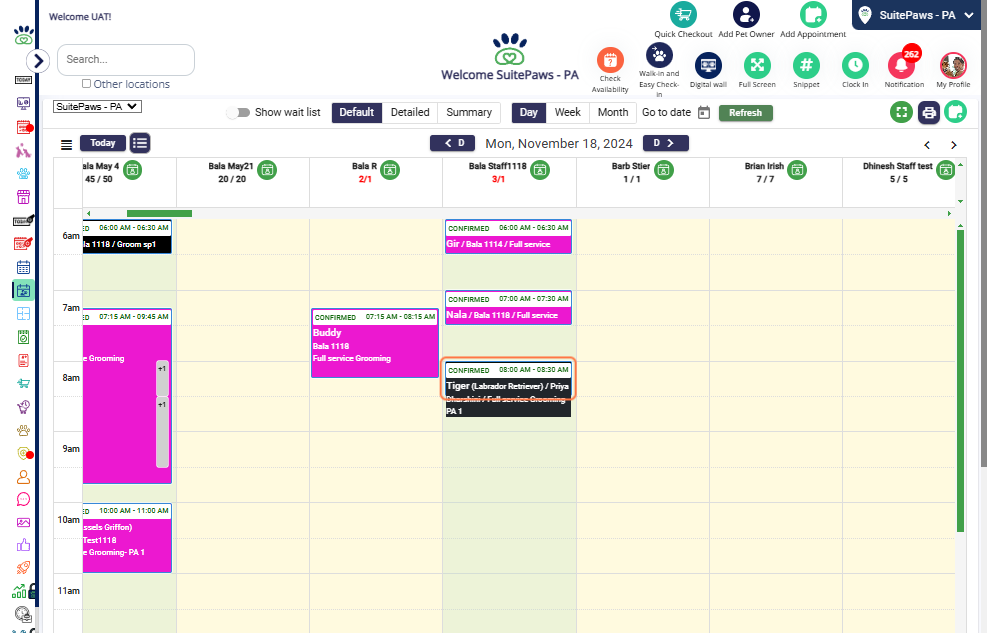Click the hamburger menu icon beside Today
This screenshot has width=987, height=633.
[x=66, y=145]
